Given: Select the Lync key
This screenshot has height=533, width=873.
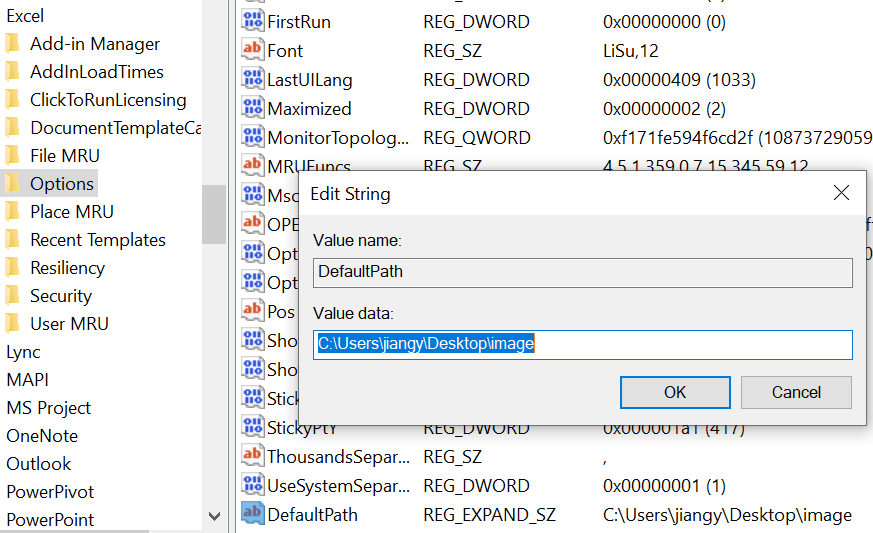Looking at the screenshot, I should point(23,351).
